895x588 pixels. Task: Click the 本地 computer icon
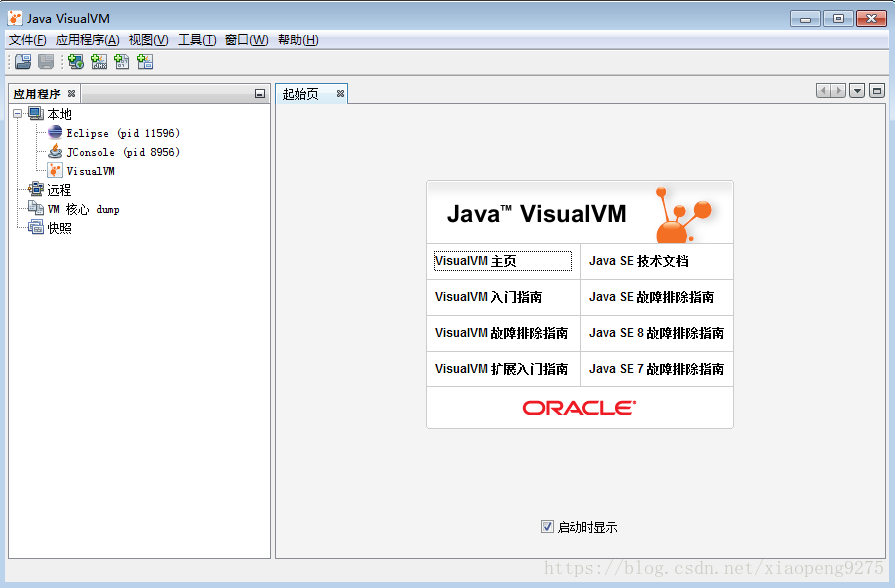tap(37, 114)
